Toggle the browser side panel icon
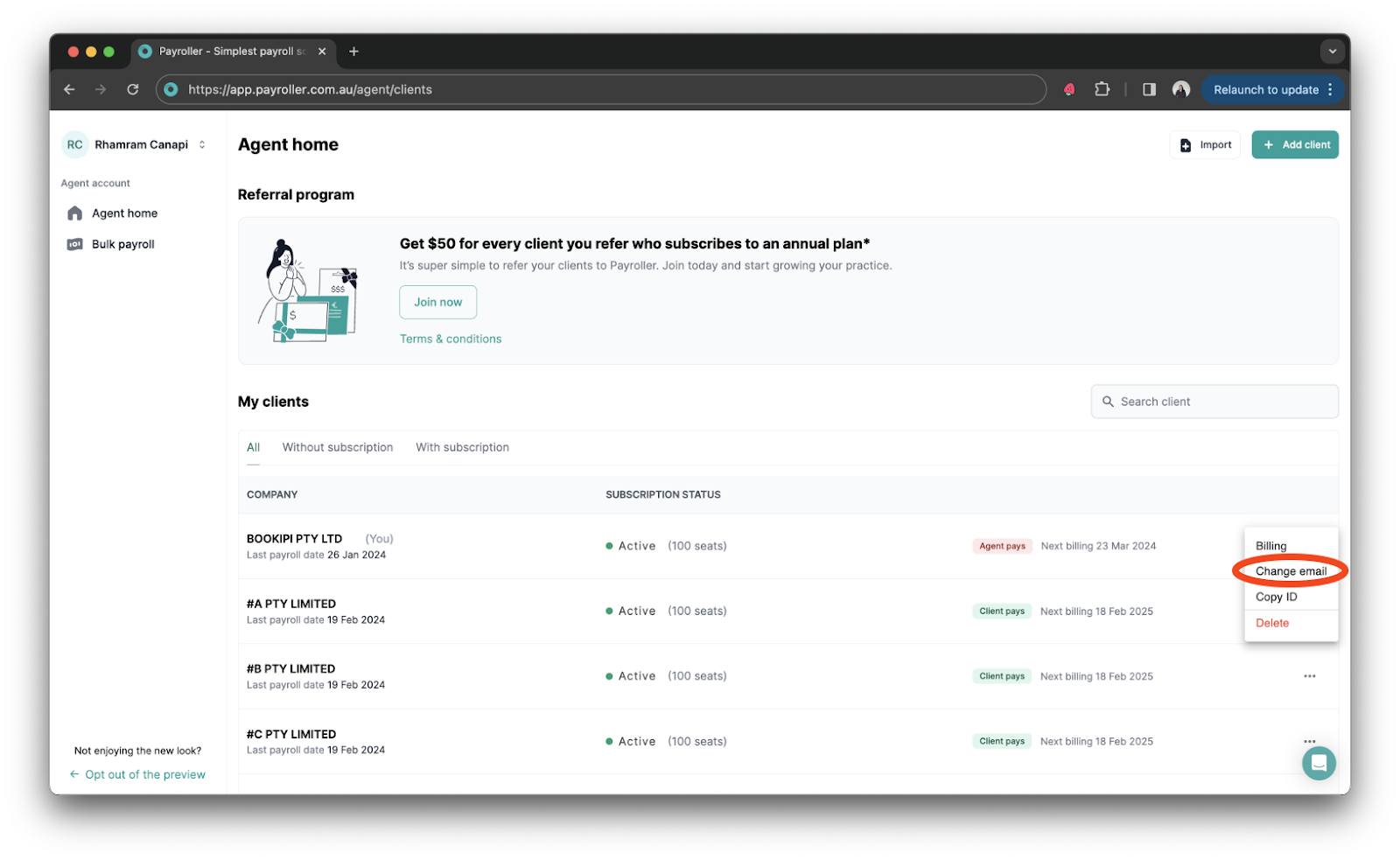This screenshot has height=860, width=1400. tap(1149, 89)
